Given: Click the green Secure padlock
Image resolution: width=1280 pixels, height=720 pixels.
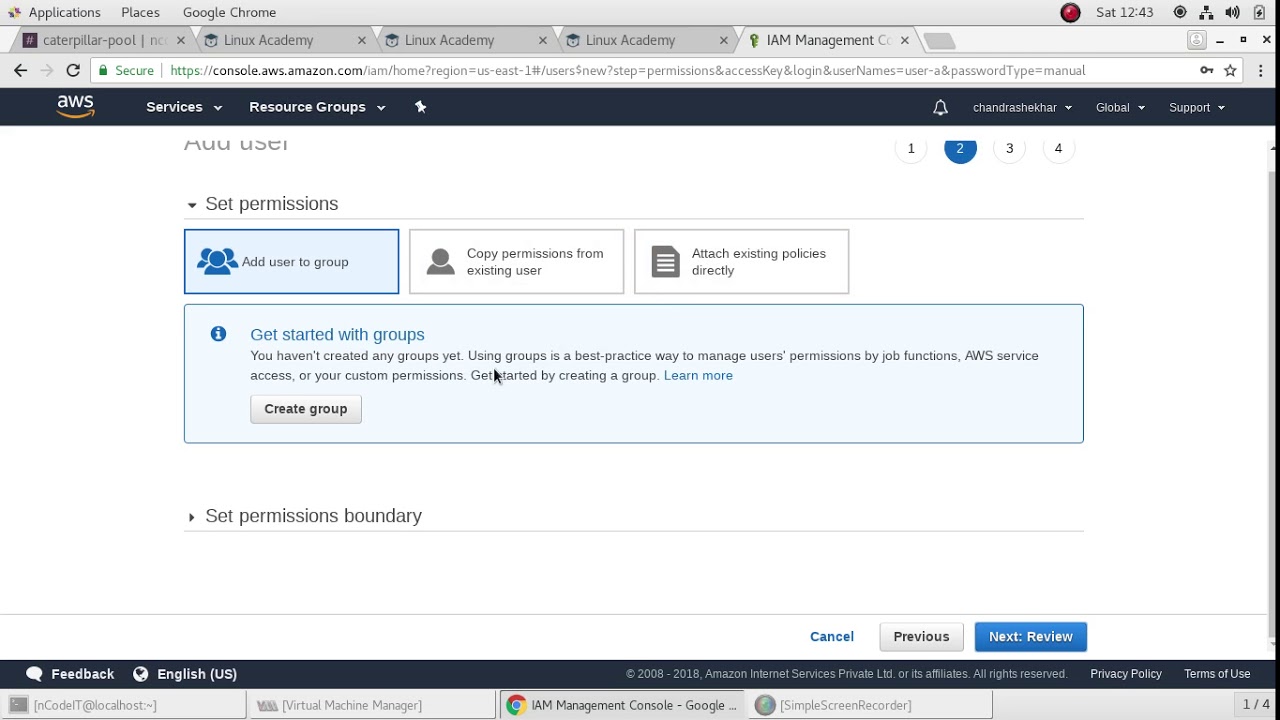Looking at the screenshot, I should pyautogui.click(x=102, y=71).
